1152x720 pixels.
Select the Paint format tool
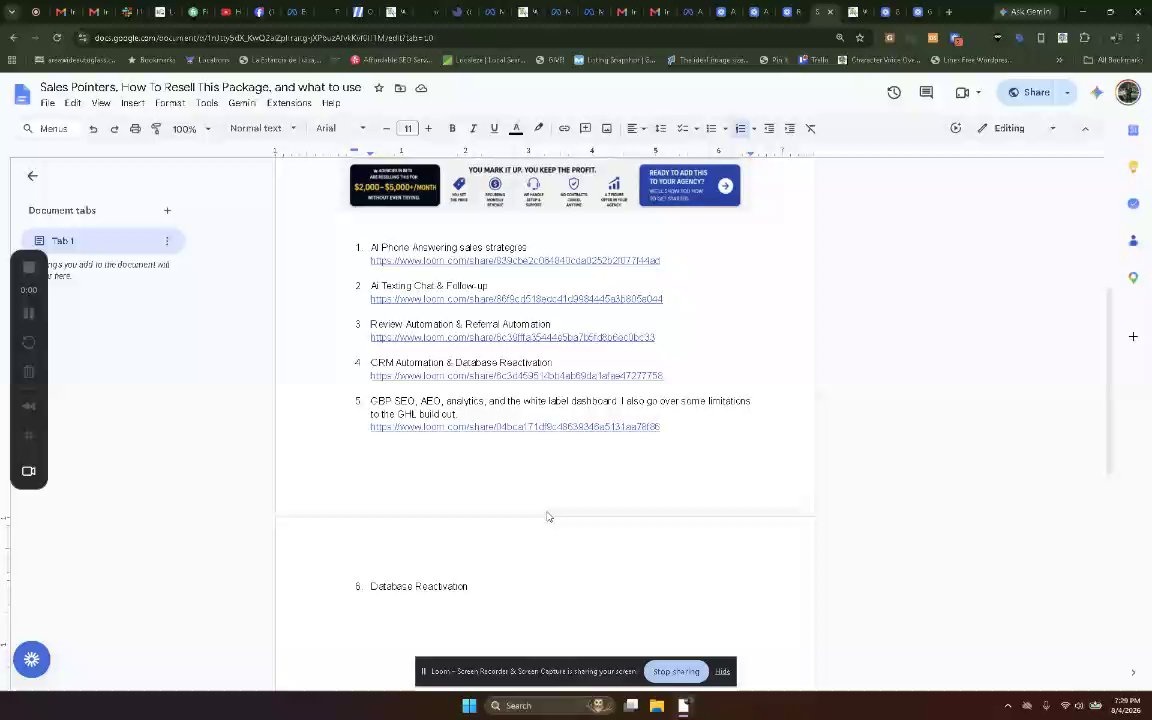click(156, 129)
